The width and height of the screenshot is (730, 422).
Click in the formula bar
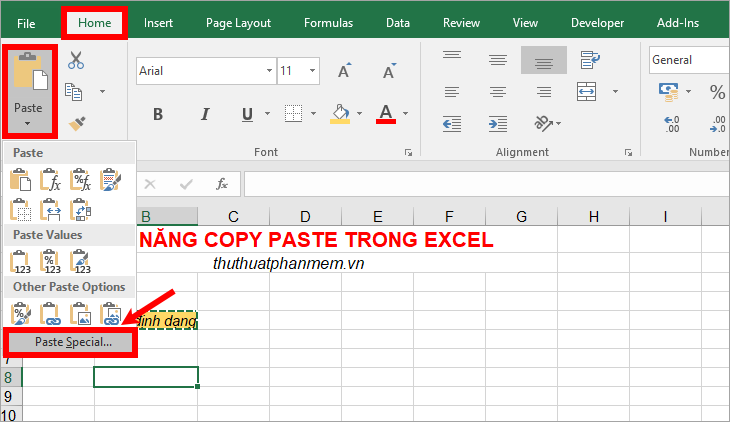click(487, 184)
